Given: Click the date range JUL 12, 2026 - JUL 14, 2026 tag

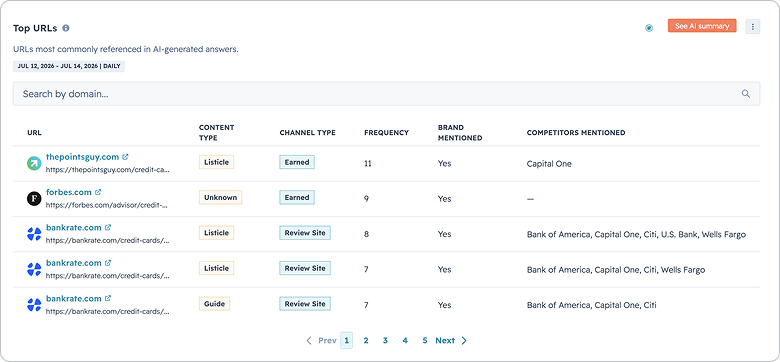Looking at the screenshot, I should [x=69, y=66].
